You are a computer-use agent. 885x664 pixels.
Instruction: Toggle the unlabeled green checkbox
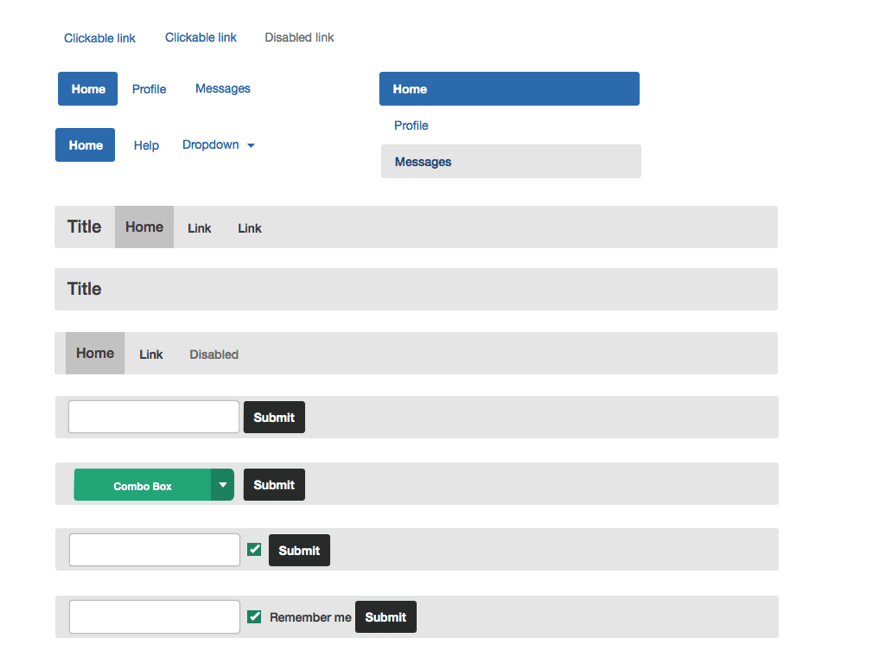pyautogui.click(x=255, y=549)
